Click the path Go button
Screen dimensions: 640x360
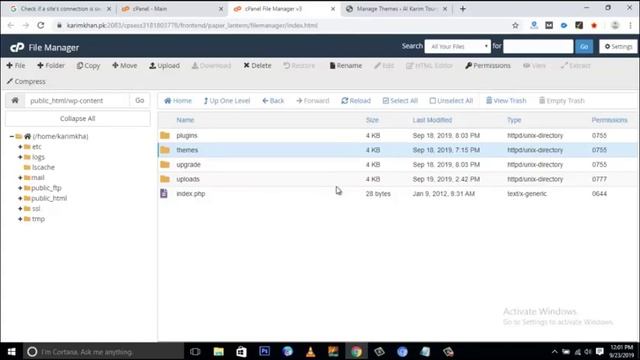(x=140, y=100)
